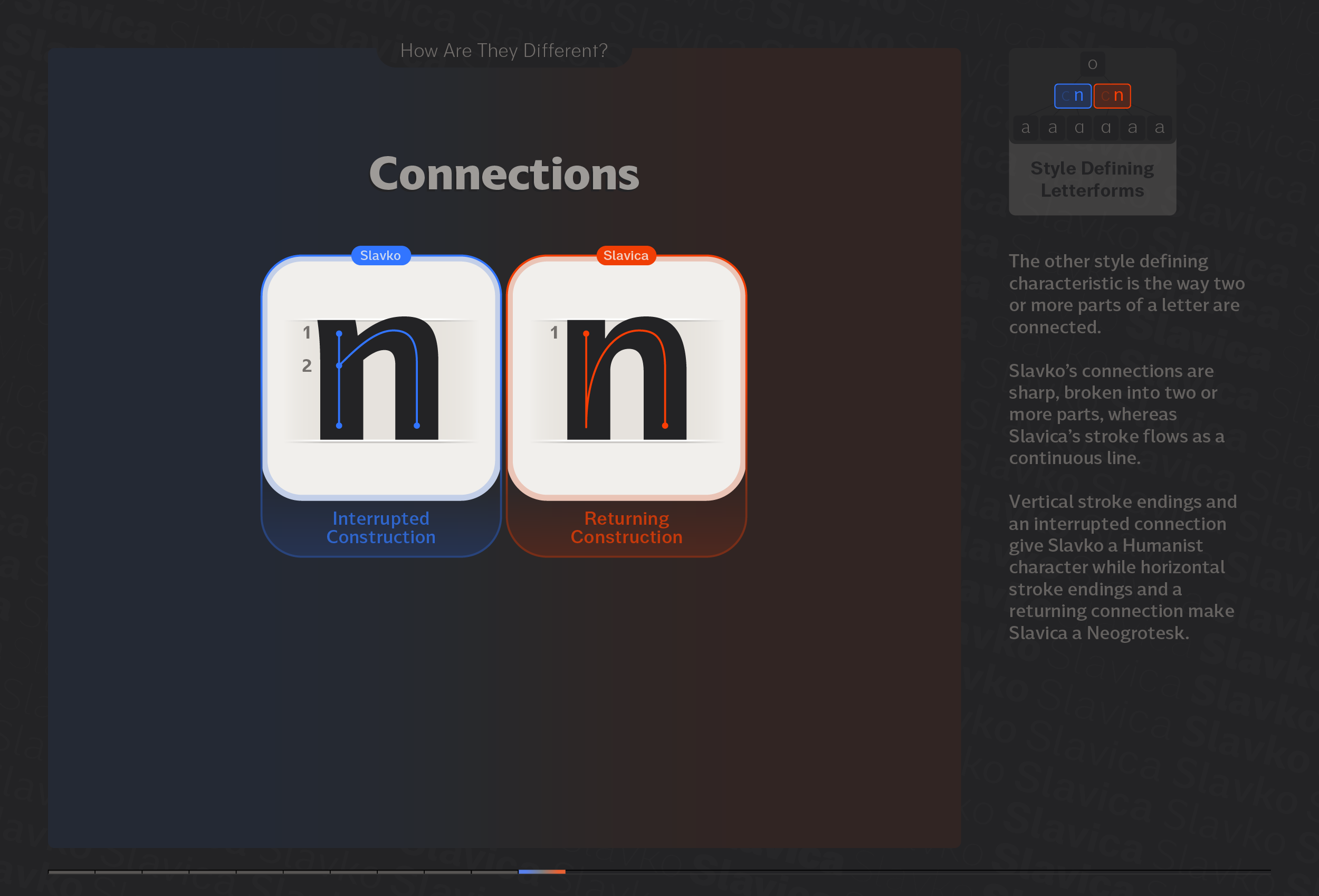Click the paragraph starting "Vertical stroke endings"
Viewport: 1319px width, 896px height.
[x=1122, y=567]
